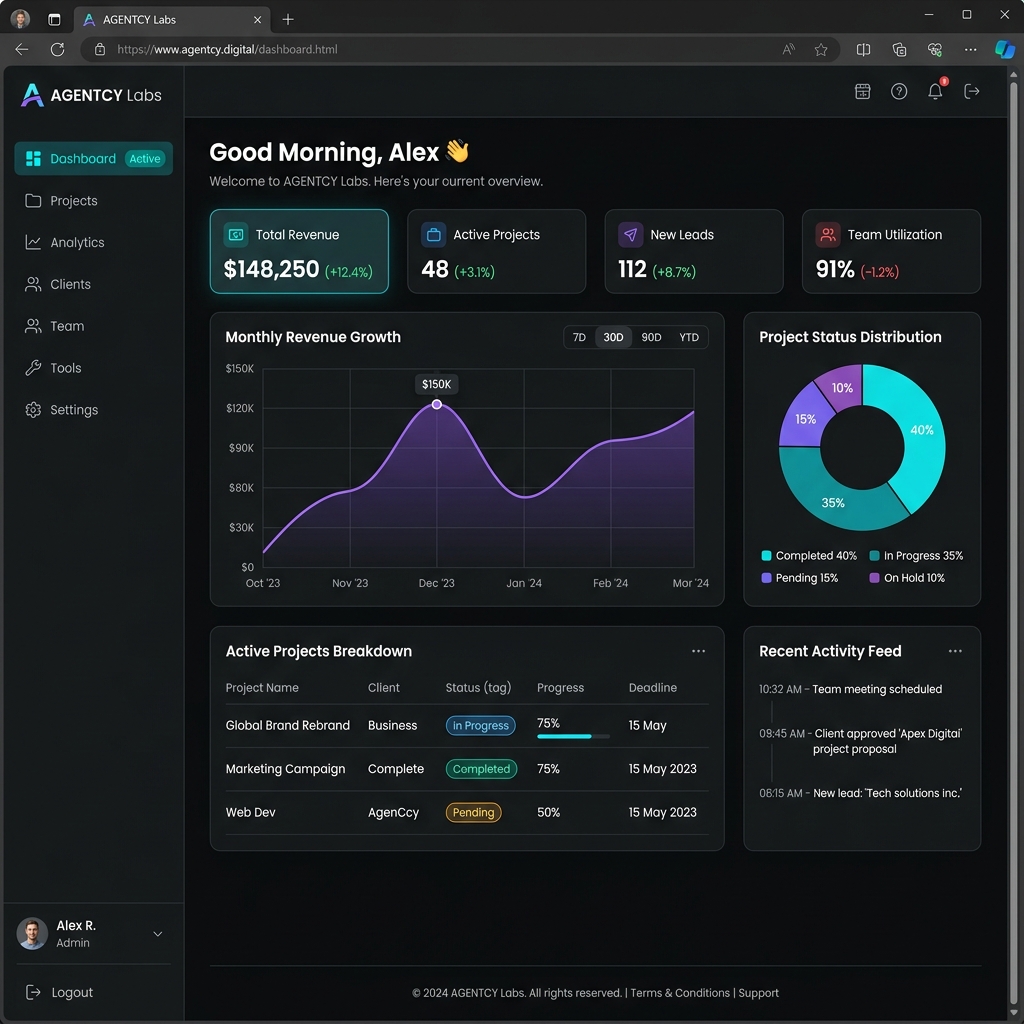
Task: Click the site info lock icon
Action: [x=100, y=50]
